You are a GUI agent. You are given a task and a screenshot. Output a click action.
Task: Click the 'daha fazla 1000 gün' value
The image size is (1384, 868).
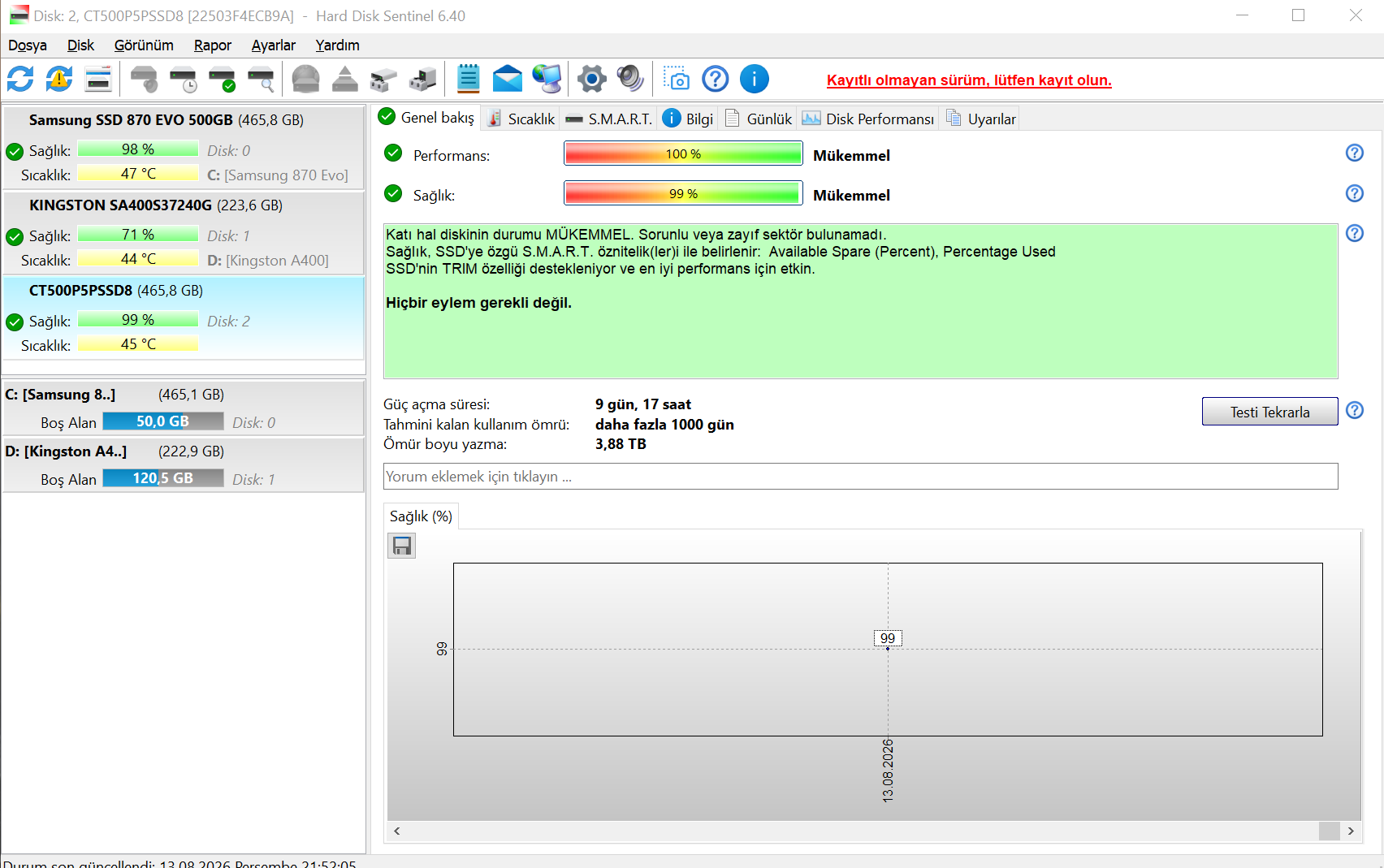point(664,425)
